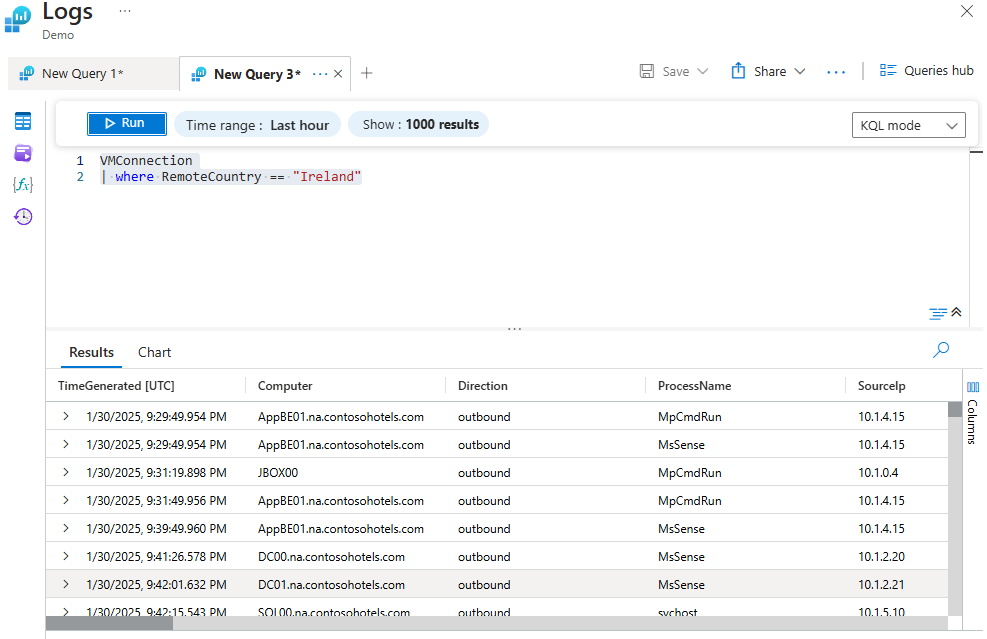Click the Demo workspace label

click(x=58, y=35)
